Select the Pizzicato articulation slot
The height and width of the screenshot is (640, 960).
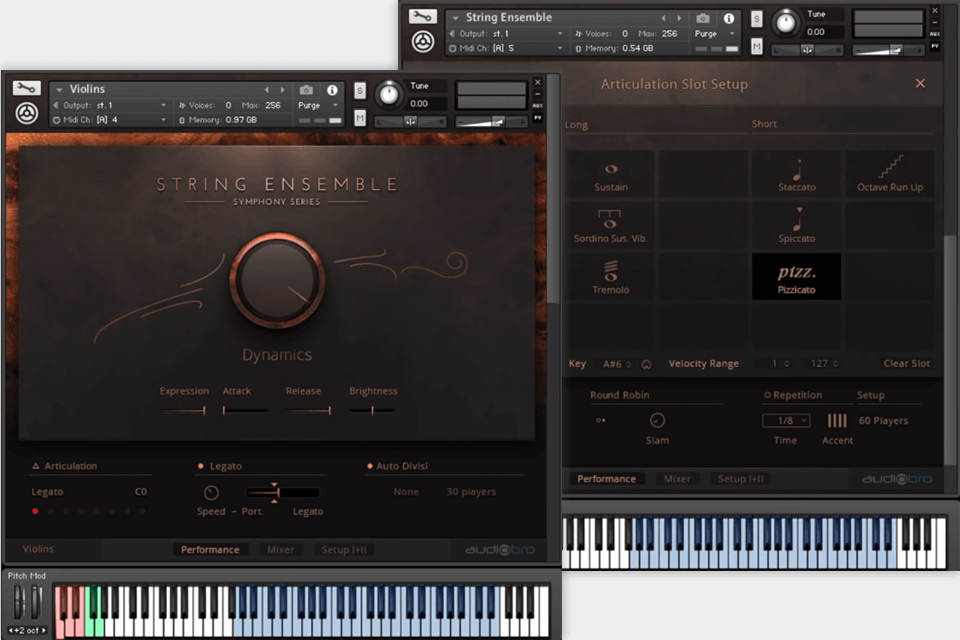pos(796,276)
